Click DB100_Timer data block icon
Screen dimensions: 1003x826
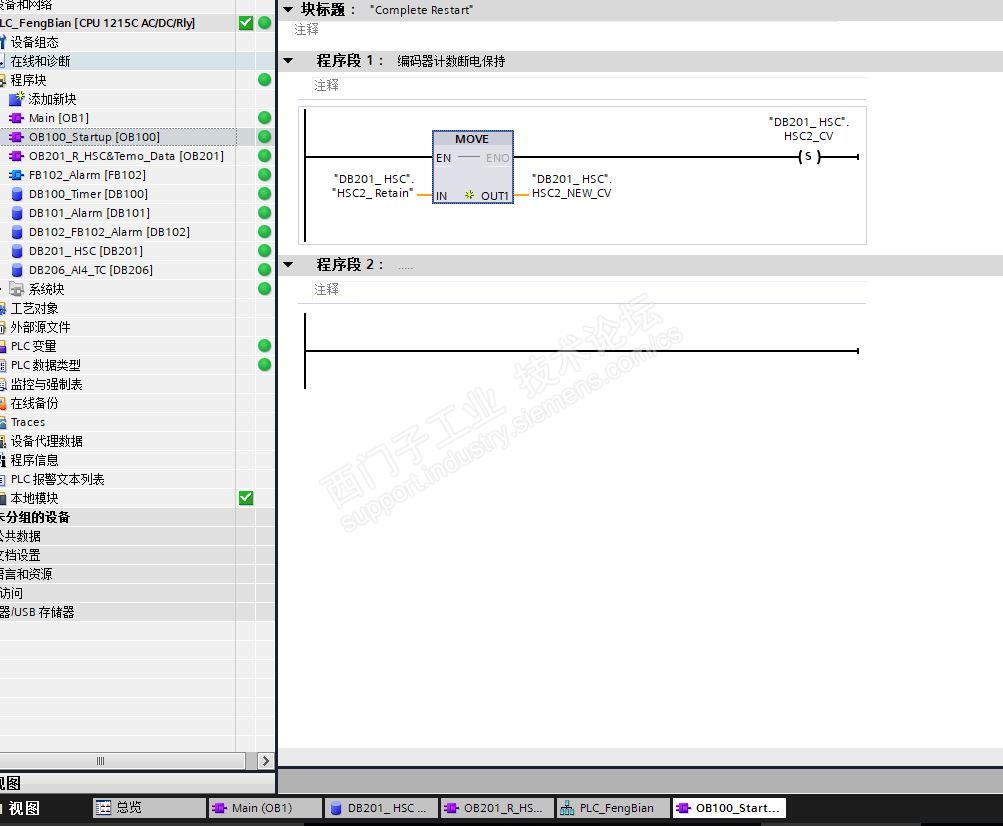pos(17,194)
